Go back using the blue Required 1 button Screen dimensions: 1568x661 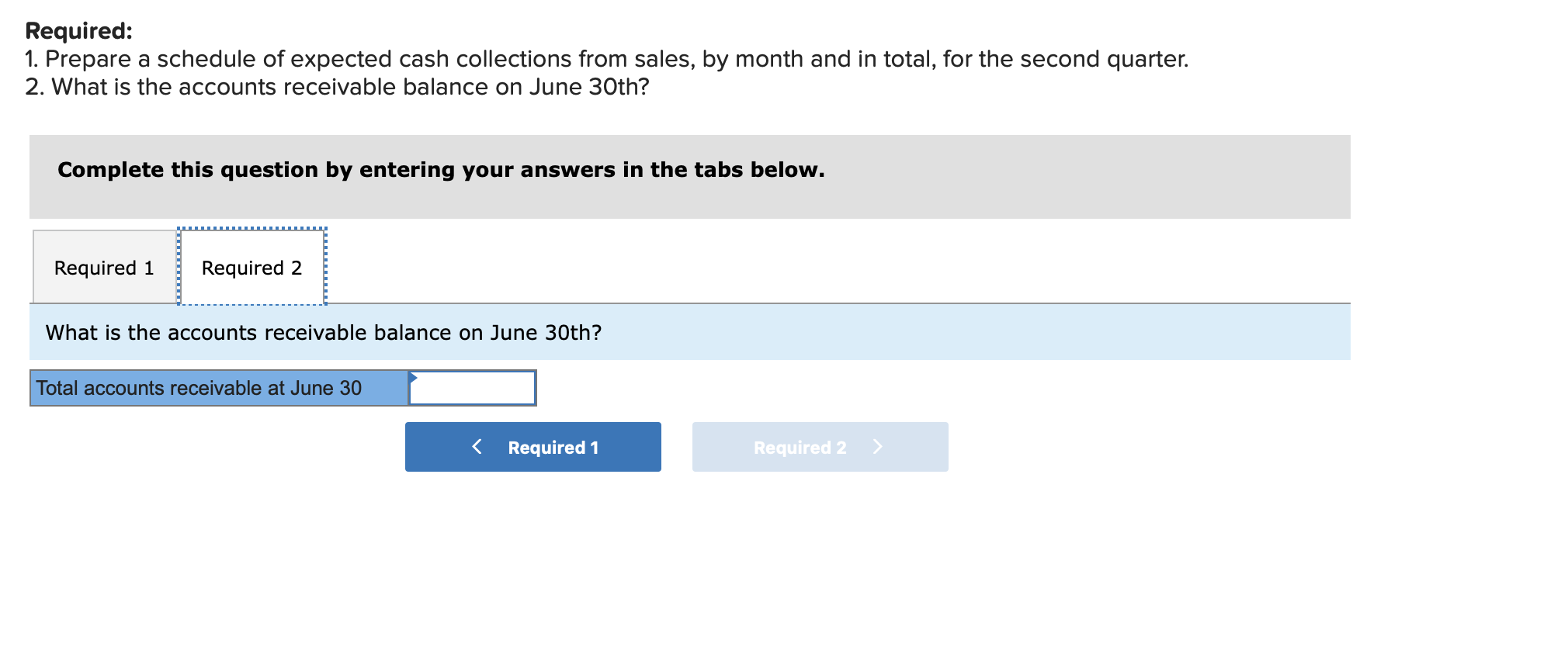pyautogui.click(x=532, y=447)
